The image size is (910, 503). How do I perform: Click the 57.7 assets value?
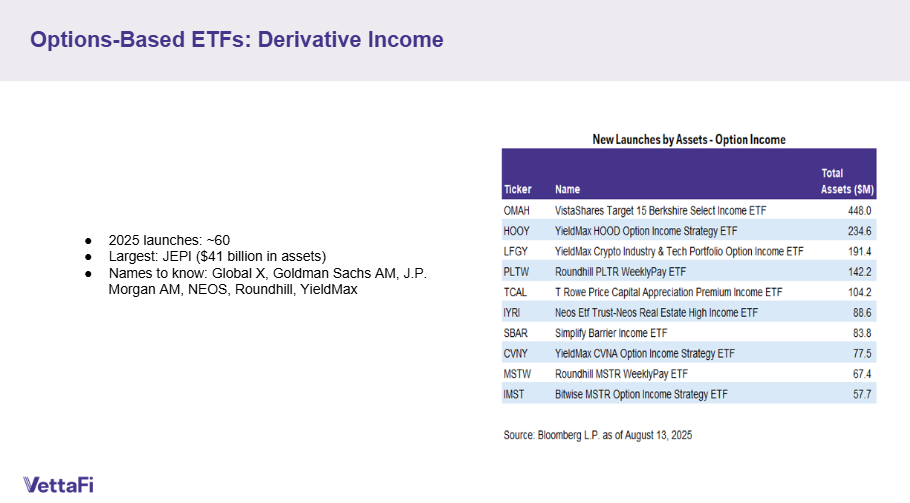pyautogui.click(x=862, y=395)
